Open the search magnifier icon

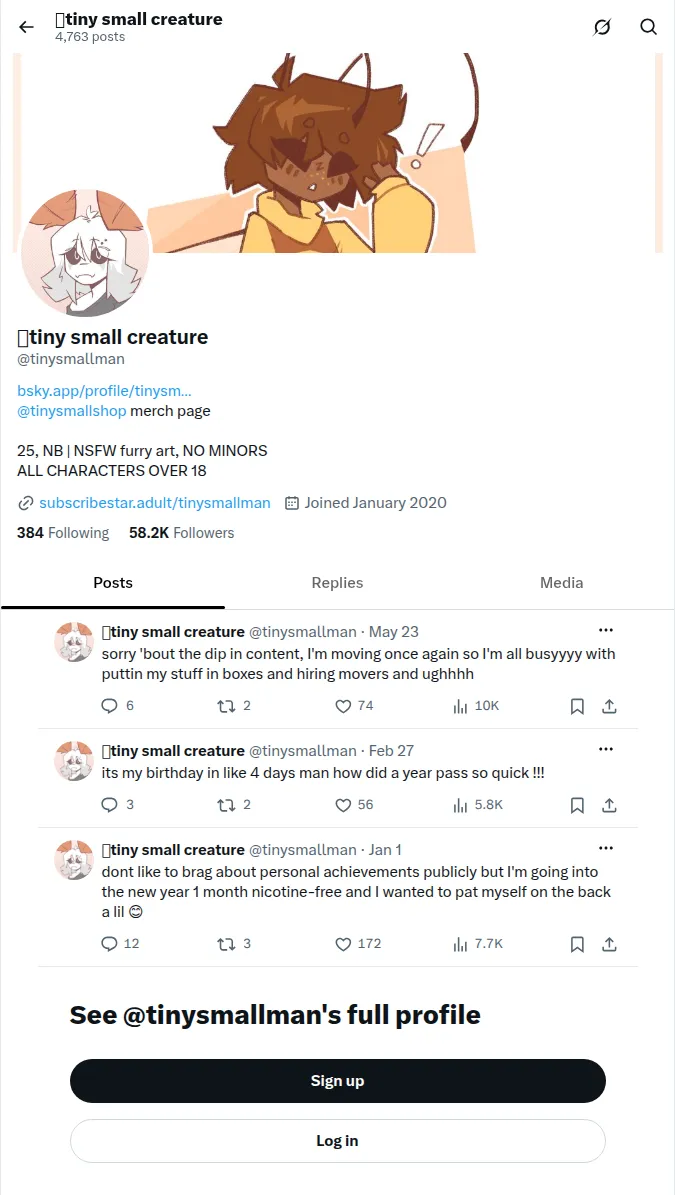point(648,27)
